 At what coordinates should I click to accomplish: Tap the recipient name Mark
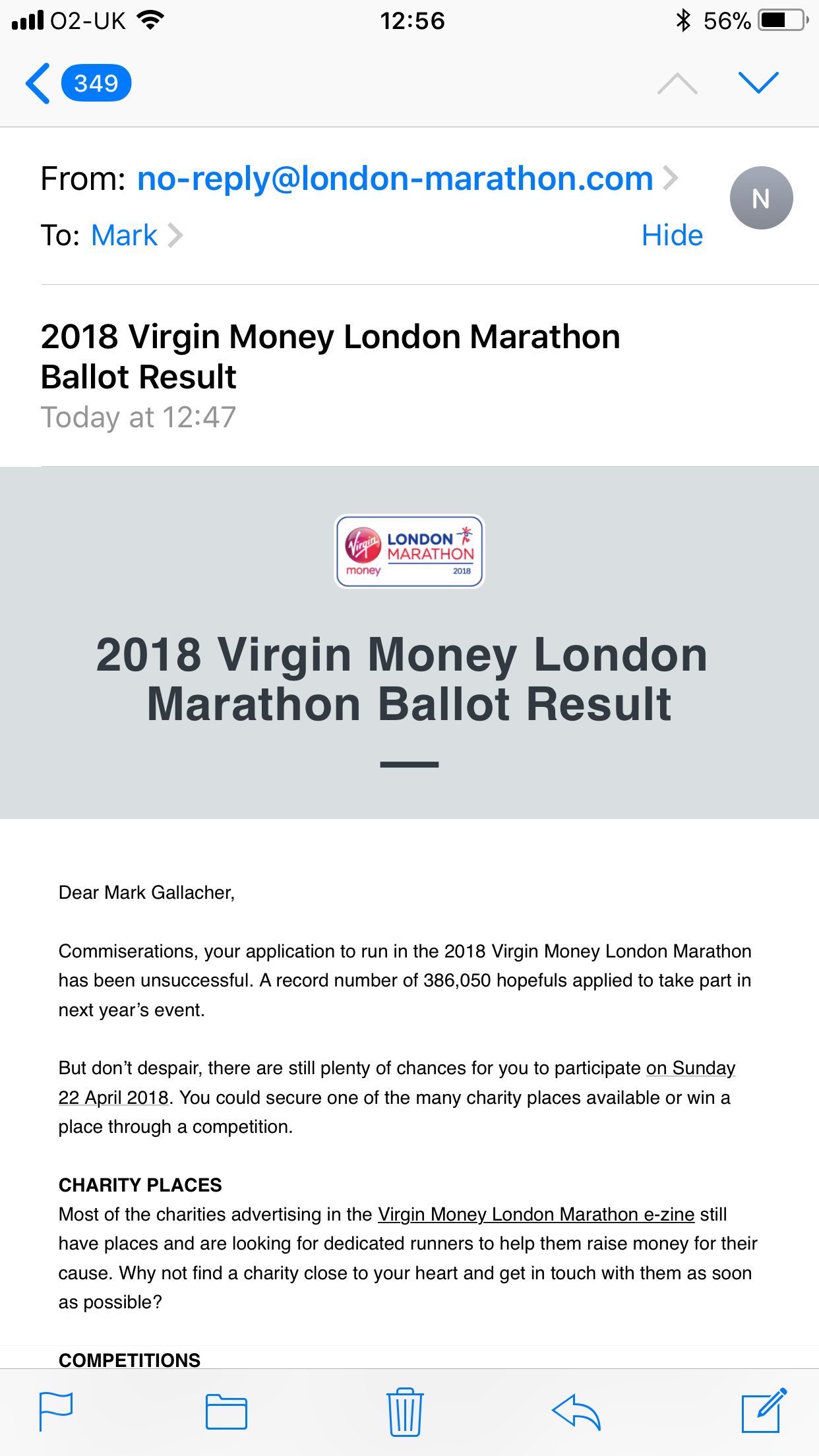pyautogui.click(x=124, y=235)
